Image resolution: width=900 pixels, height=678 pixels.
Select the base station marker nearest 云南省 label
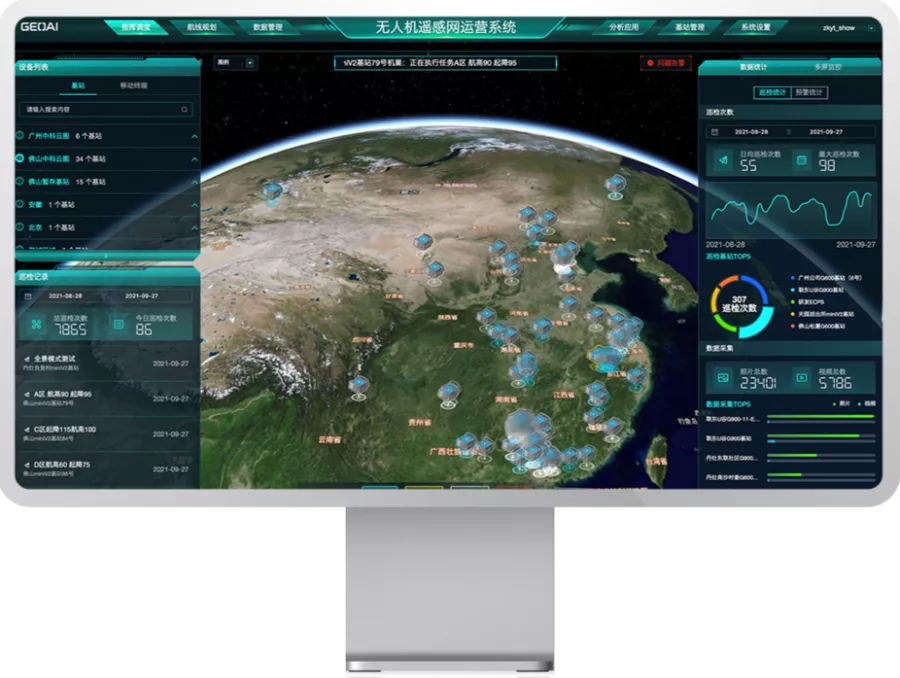[x=359, y=388]
